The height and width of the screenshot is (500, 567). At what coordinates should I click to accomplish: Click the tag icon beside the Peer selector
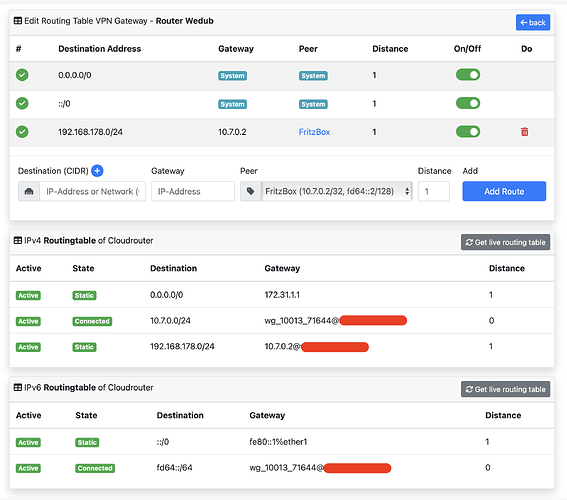click(x=250, y=191)
